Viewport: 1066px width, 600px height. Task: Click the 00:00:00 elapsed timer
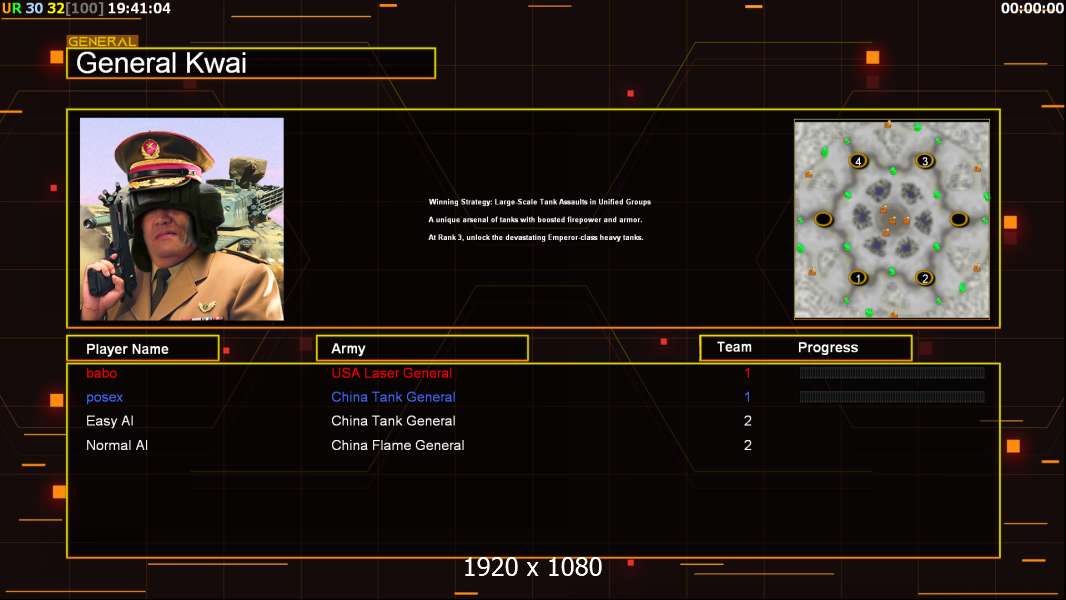click(1032, 9)
